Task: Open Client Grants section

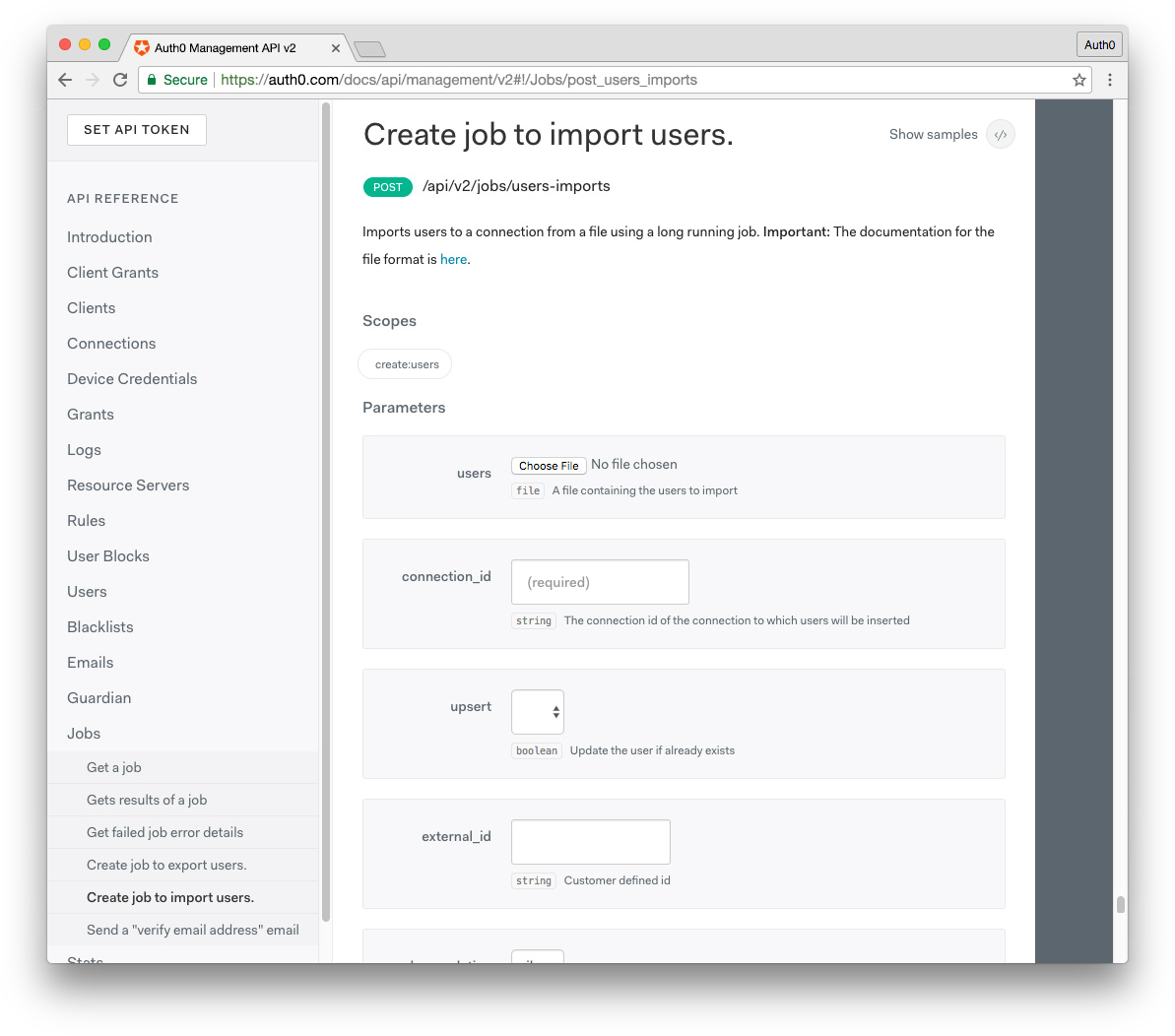Action: point(112,273)
